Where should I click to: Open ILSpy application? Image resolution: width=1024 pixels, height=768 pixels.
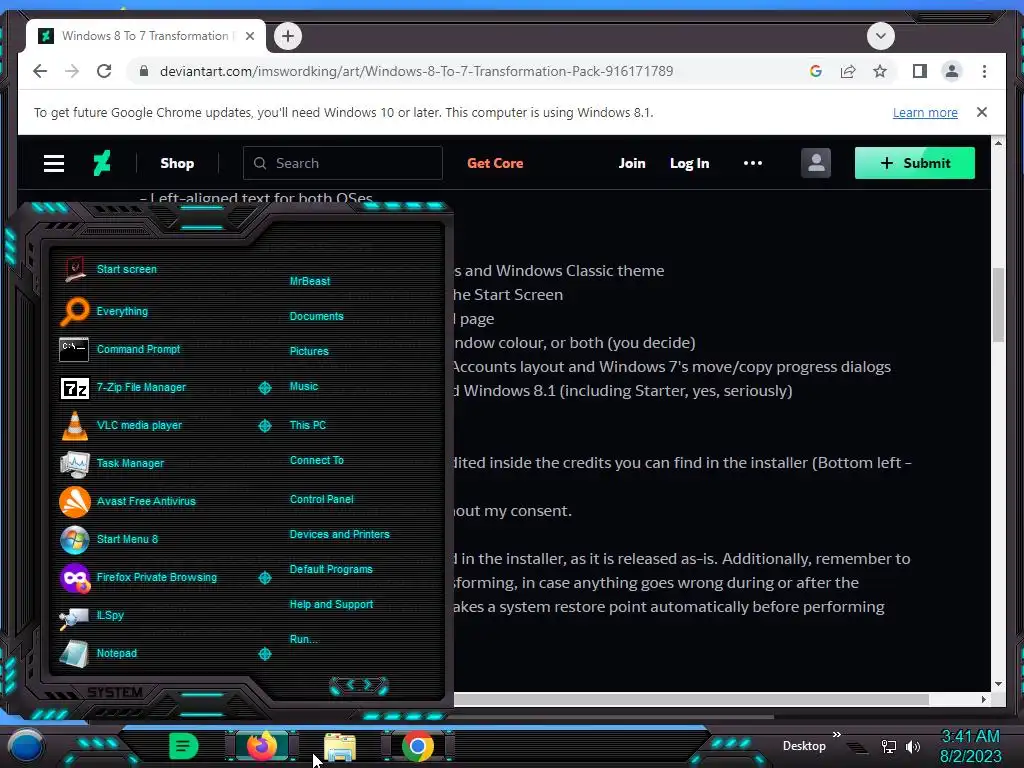coord(110,615)
